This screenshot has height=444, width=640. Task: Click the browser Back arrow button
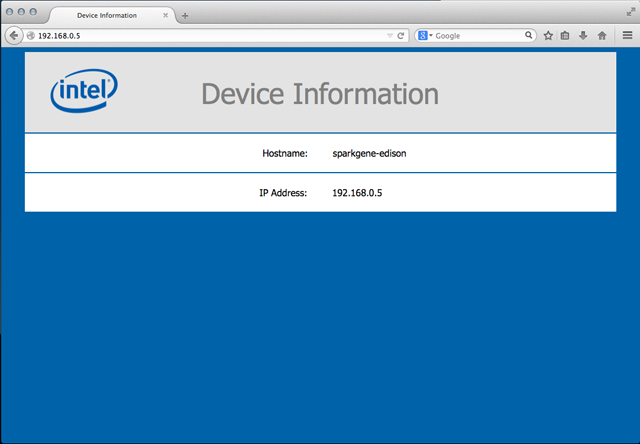[x=14, y=35]
